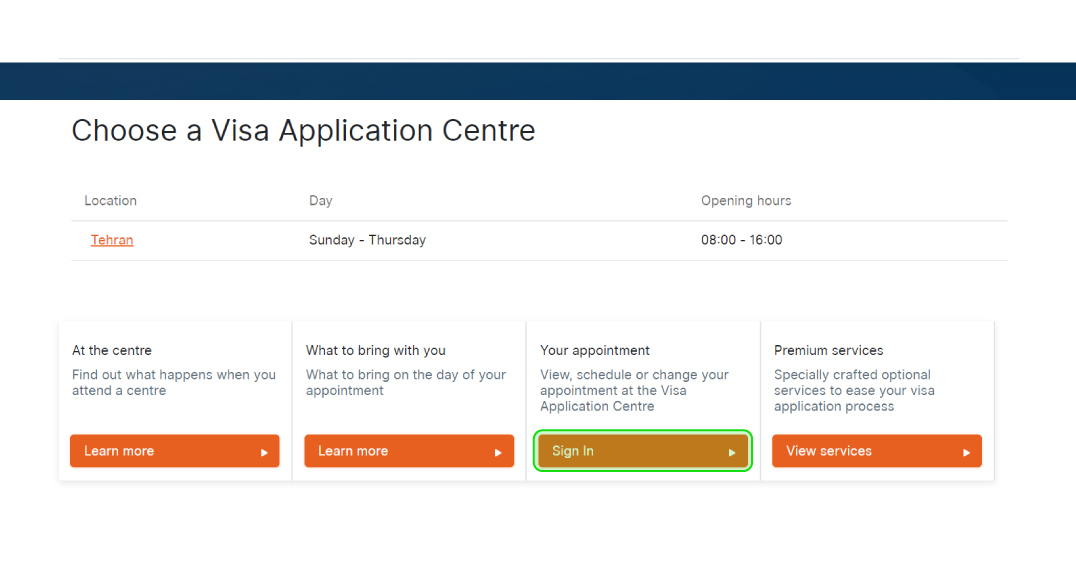1076x571 pixels.
Task: Click the Your appointment card title
Action: coord(595,351)
